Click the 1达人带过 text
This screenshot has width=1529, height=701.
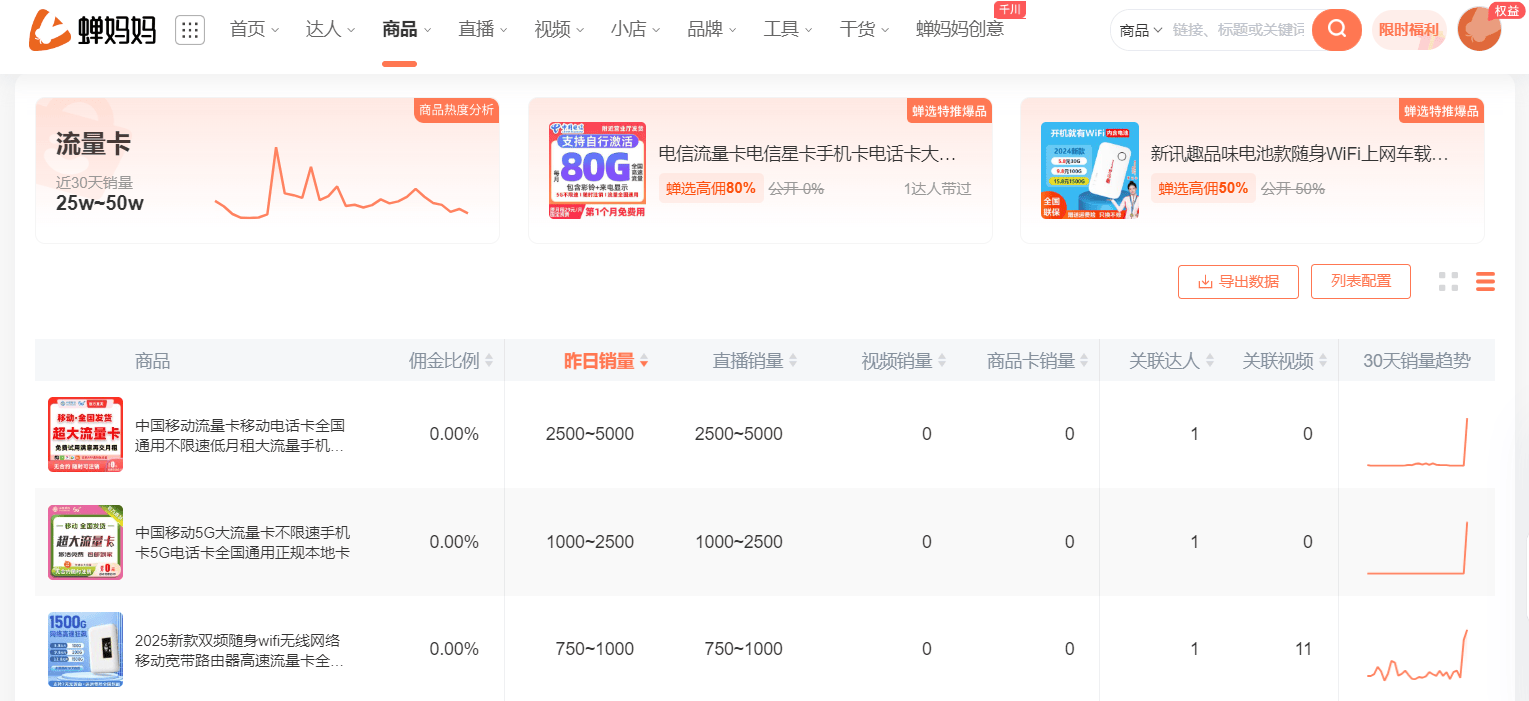(937, 188)
